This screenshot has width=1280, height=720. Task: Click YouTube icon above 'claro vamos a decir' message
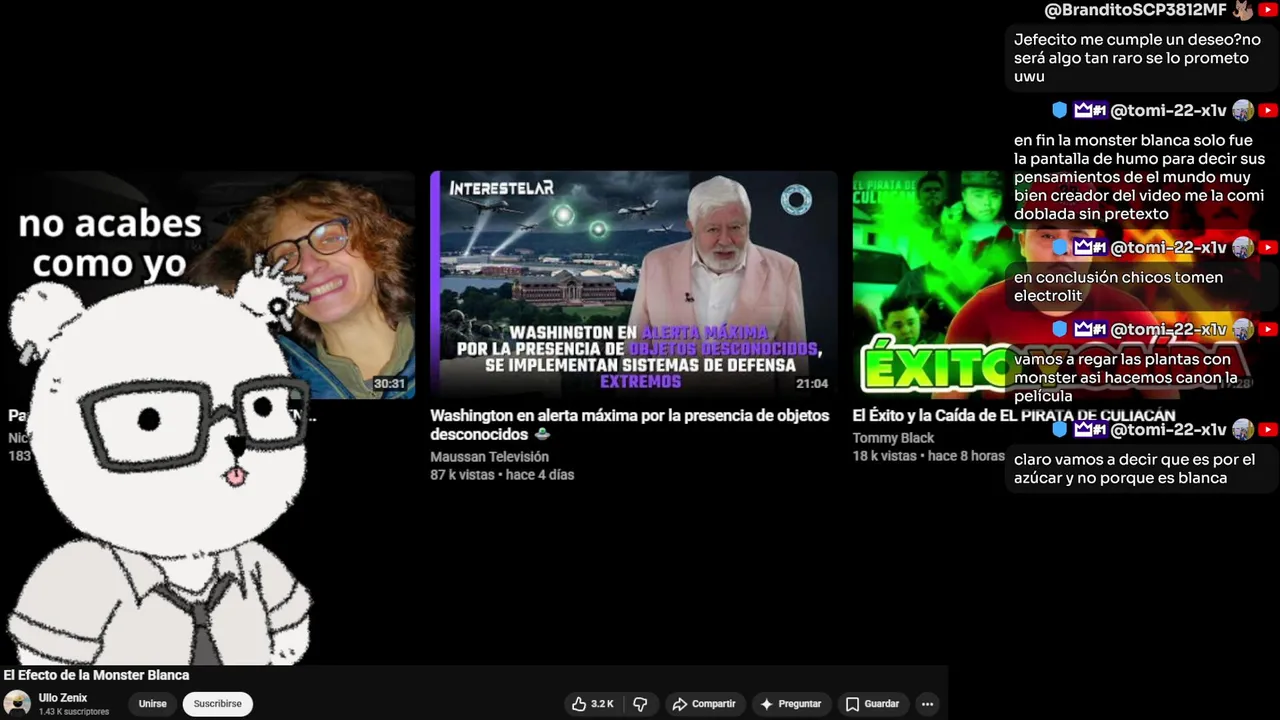(x=1268, y=429)
